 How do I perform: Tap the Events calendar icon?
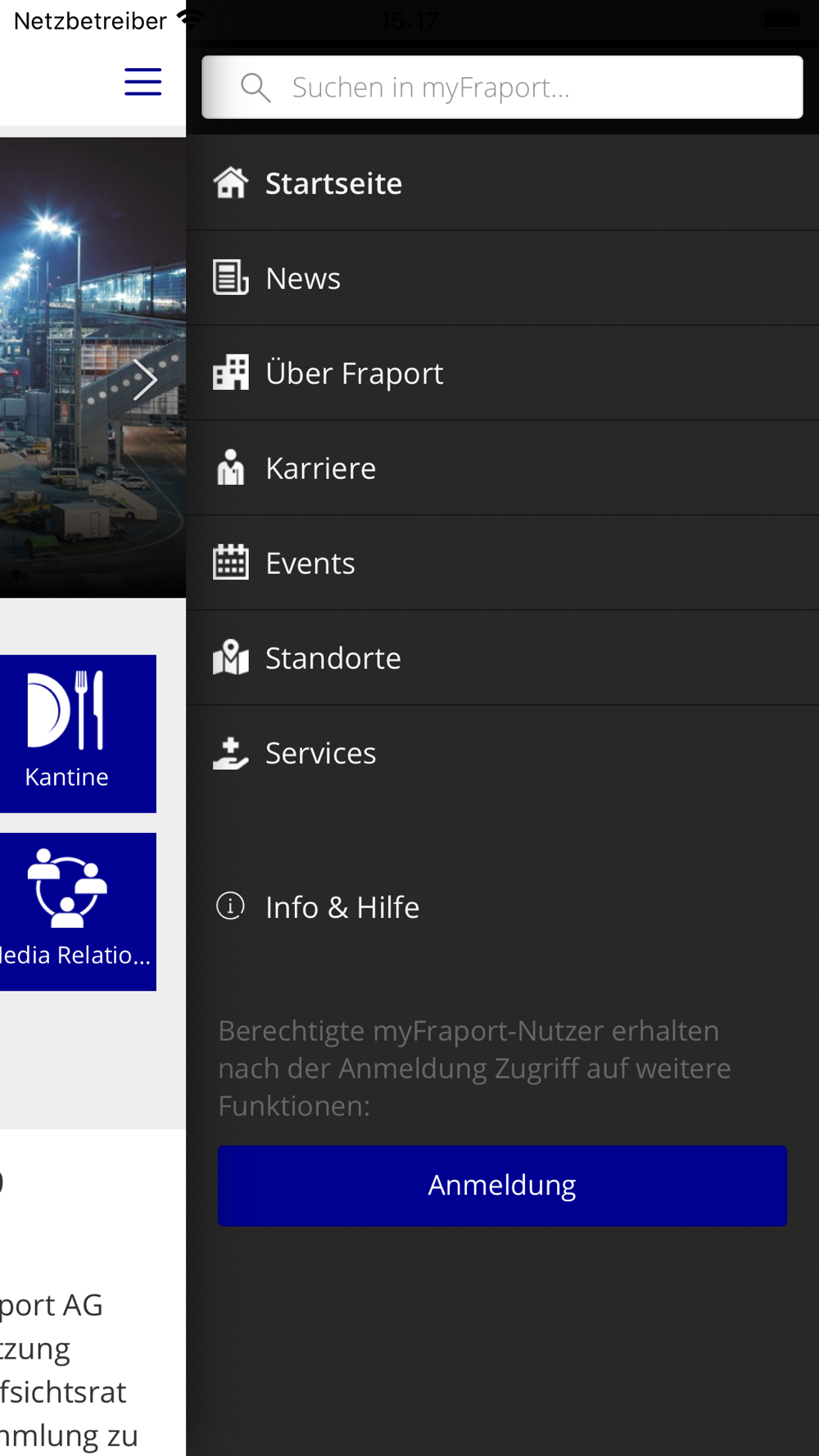click(231, 563)
